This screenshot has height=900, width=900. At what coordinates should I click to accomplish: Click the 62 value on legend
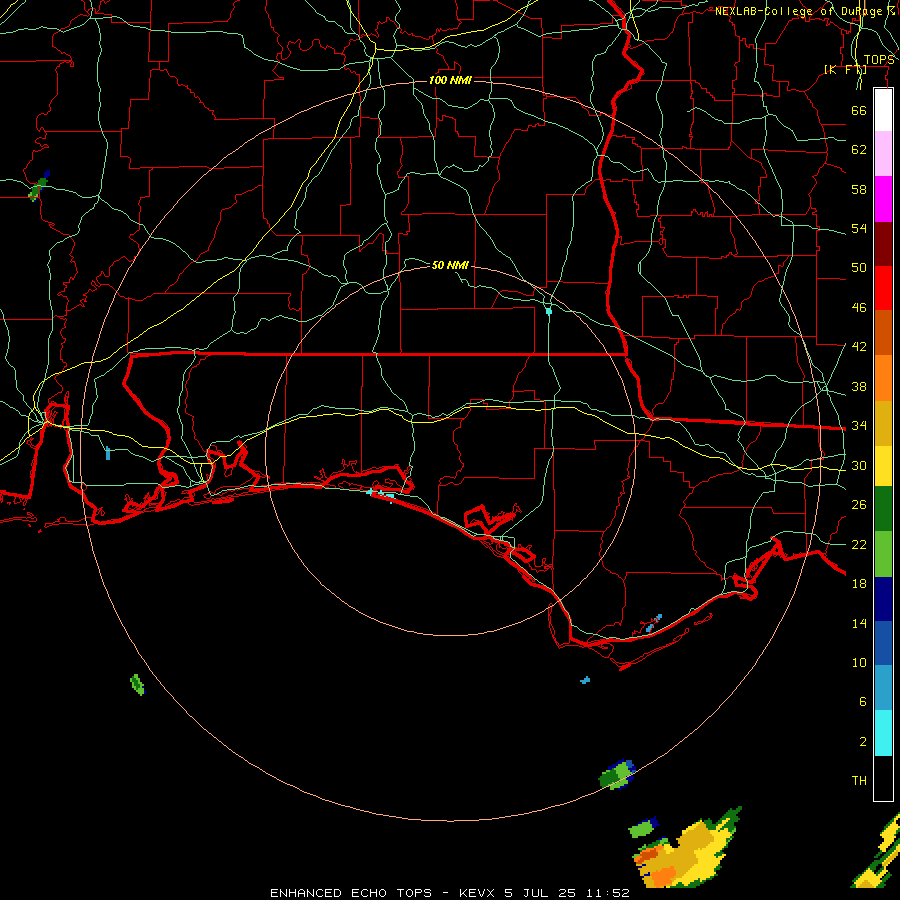[859, 150]
